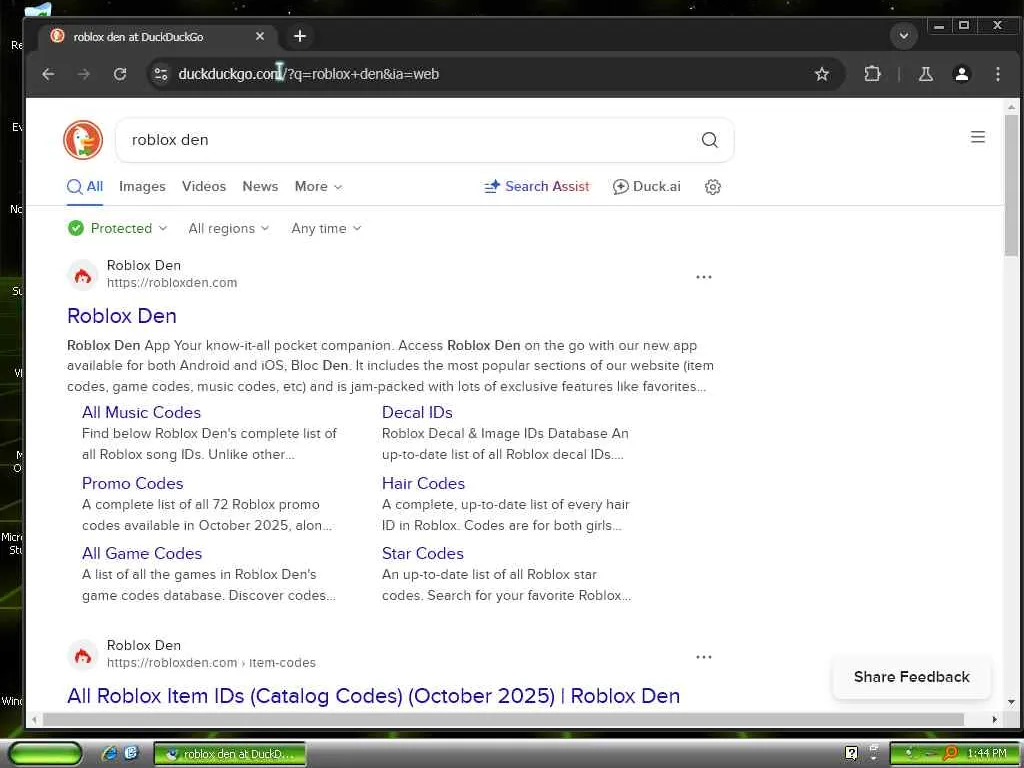
Task: Expand the Any time filter dropdown
Action: coord(326,229)
